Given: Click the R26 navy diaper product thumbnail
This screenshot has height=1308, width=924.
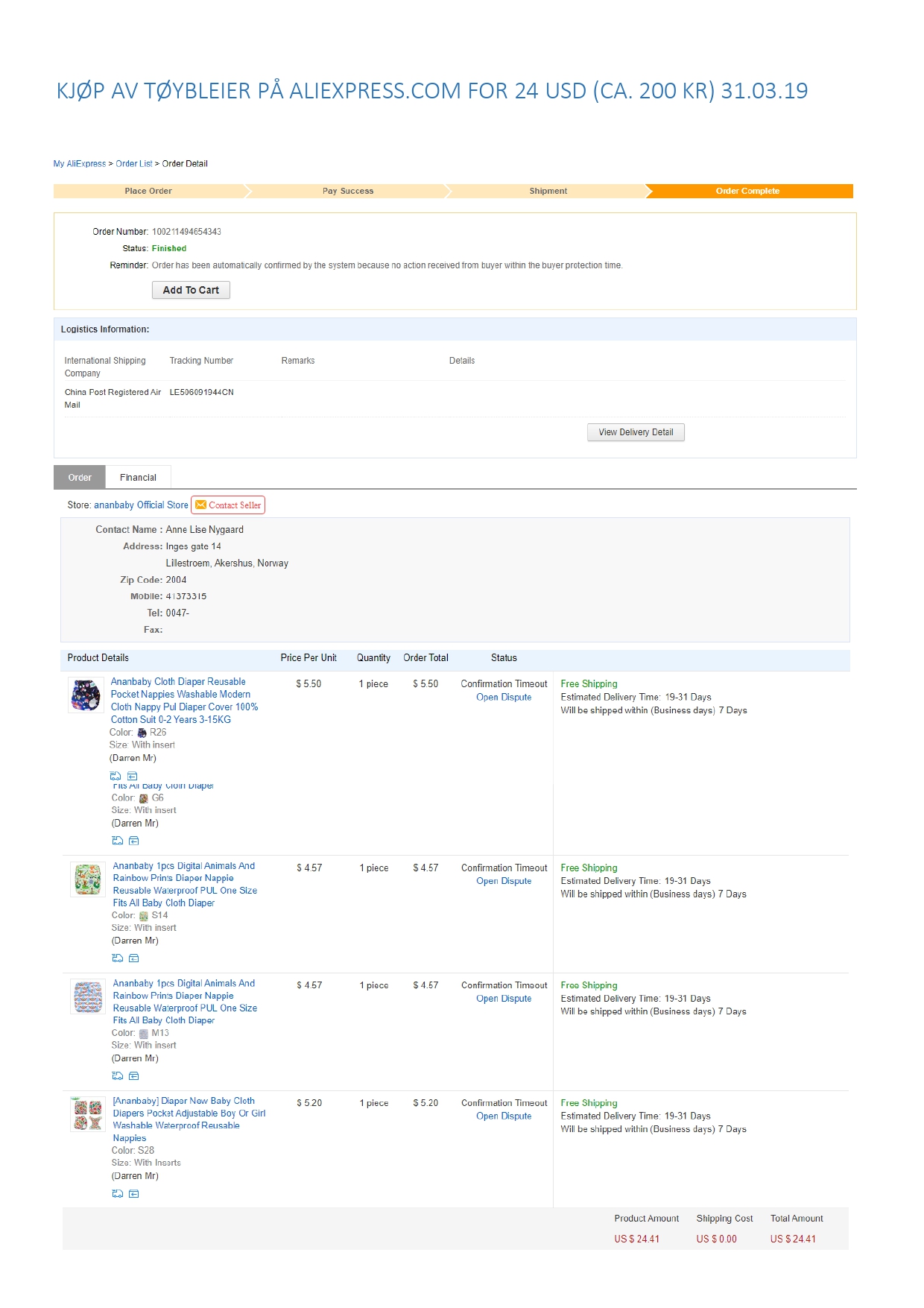Looking at the screenshot, I should 86,695.
